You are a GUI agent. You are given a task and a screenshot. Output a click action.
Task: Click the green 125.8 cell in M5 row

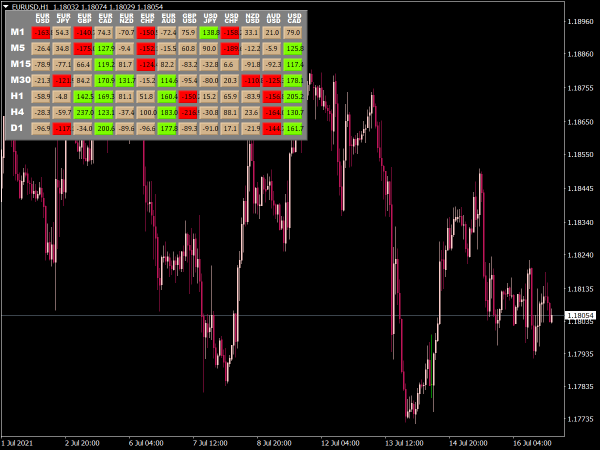(x=293, y=49)
